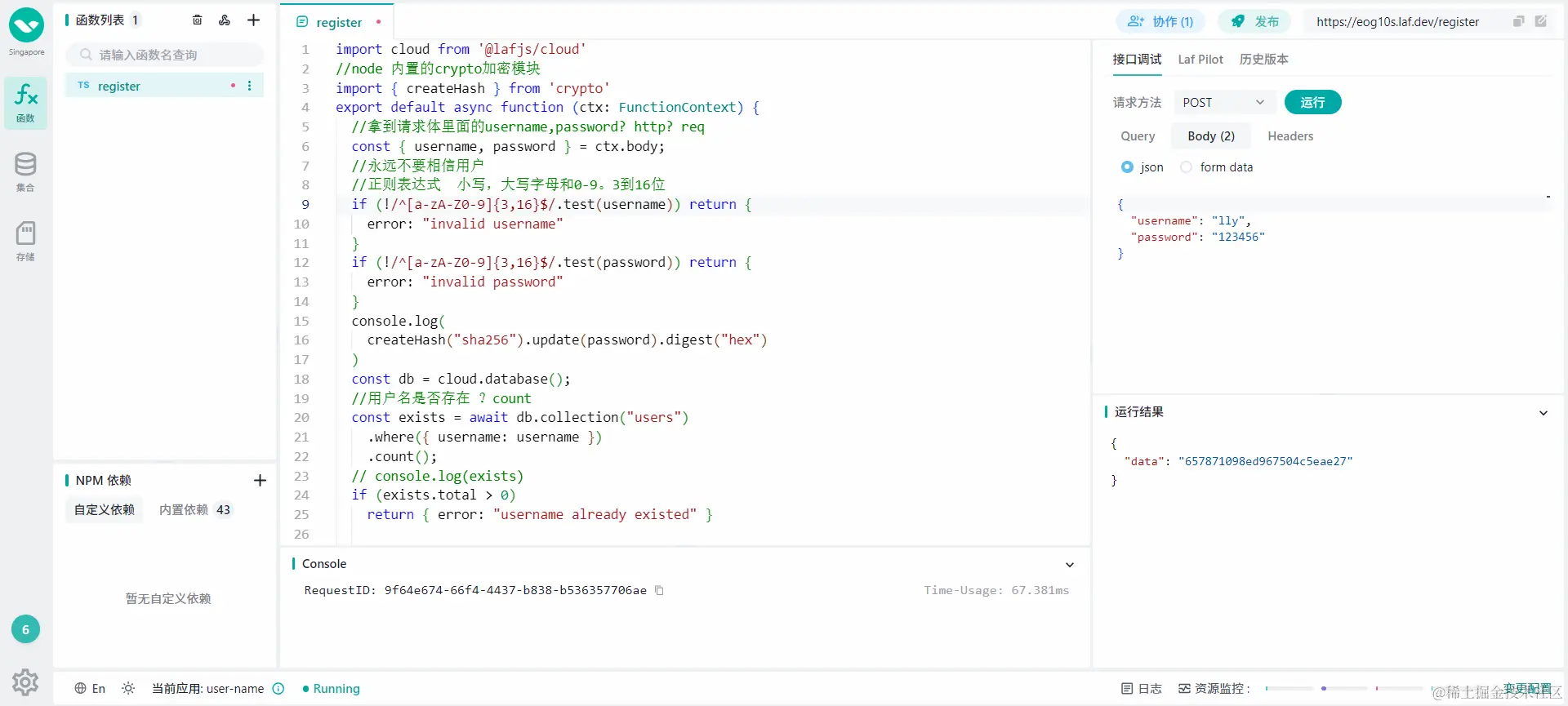Open the POST request method dropdown
The image size is (1568, 706).
click(1223, 102)
